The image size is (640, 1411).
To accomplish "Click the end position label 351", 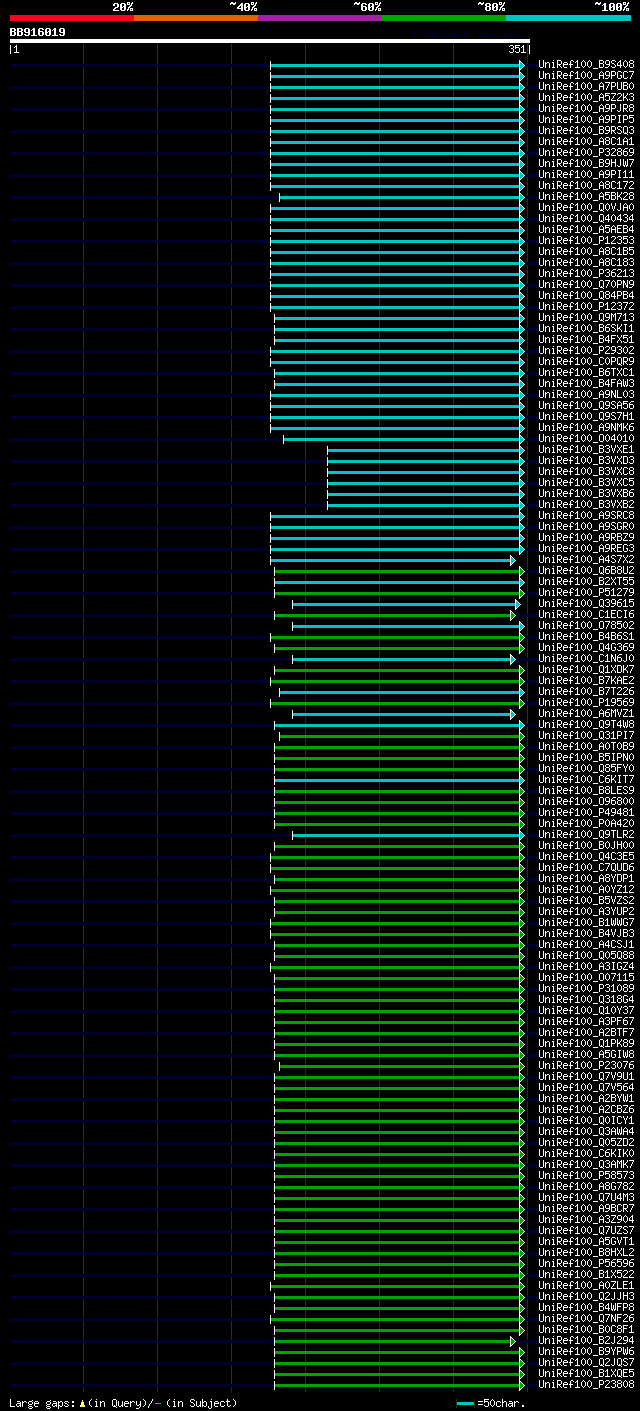I will (517, 49).
